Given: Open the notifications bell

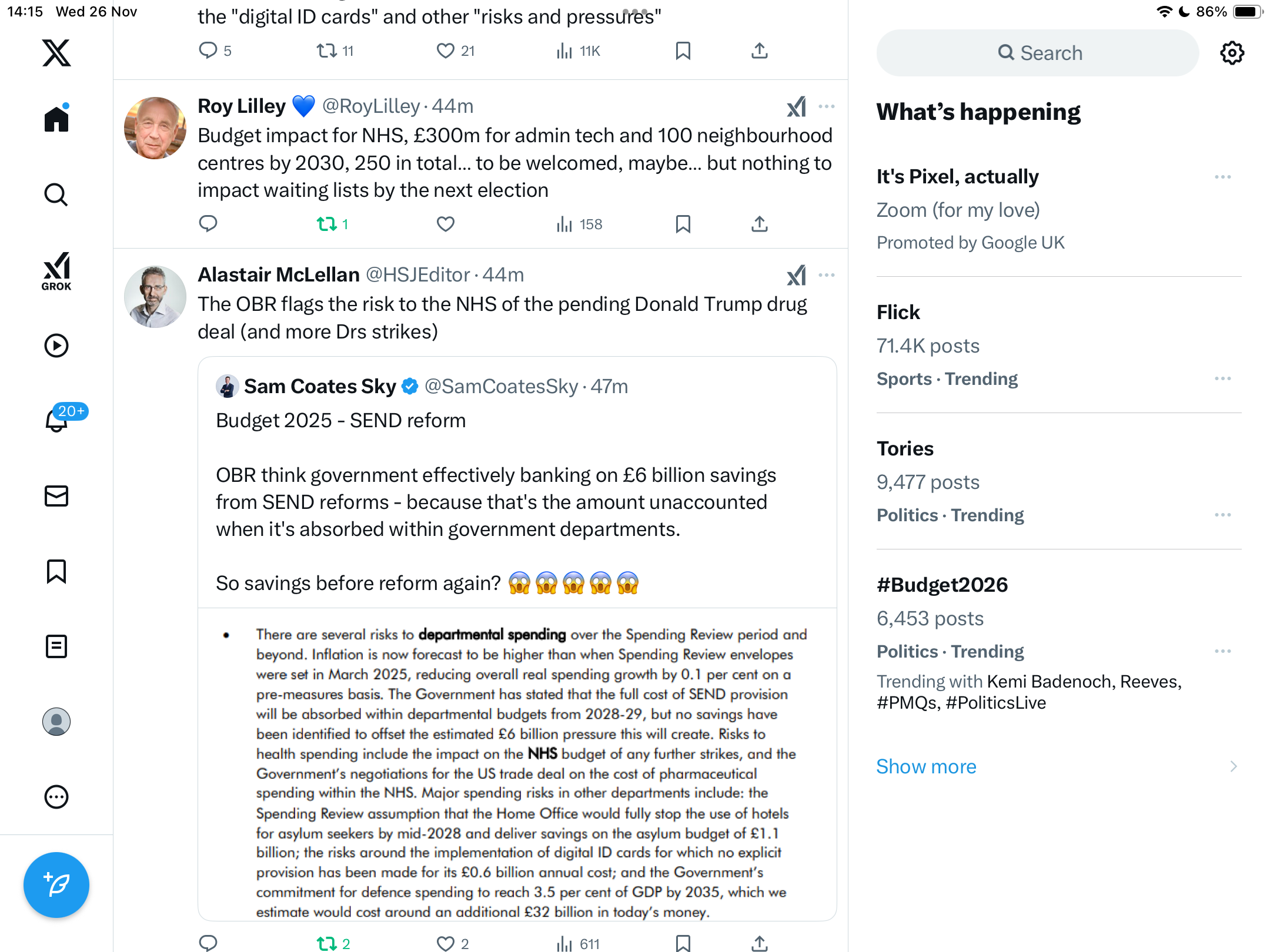Looking at the screenshot, I should (x=57, y=420).
